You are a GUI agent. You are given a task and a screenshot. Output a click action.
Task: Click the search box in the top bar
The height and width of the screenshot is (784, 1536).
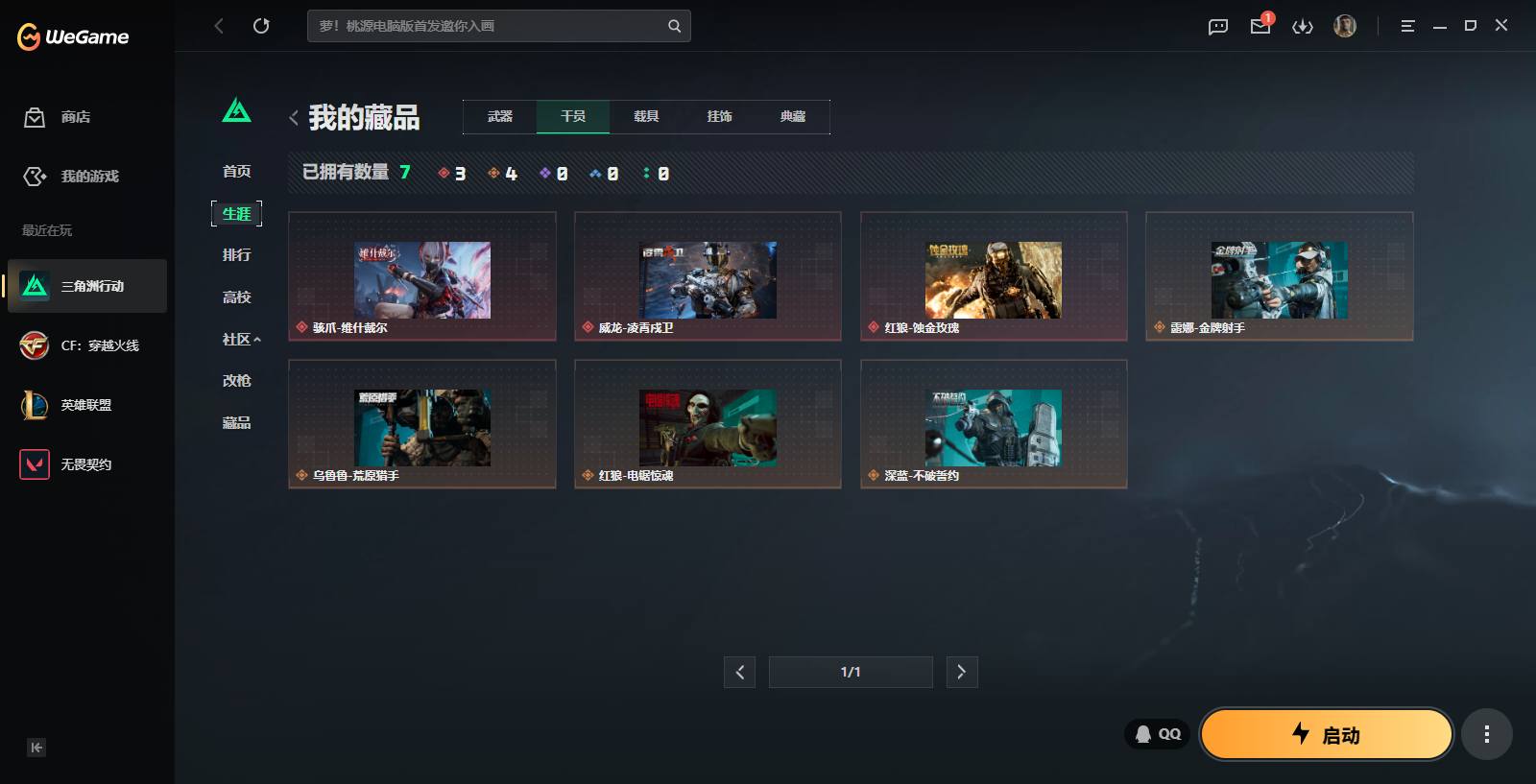point(498,26)
